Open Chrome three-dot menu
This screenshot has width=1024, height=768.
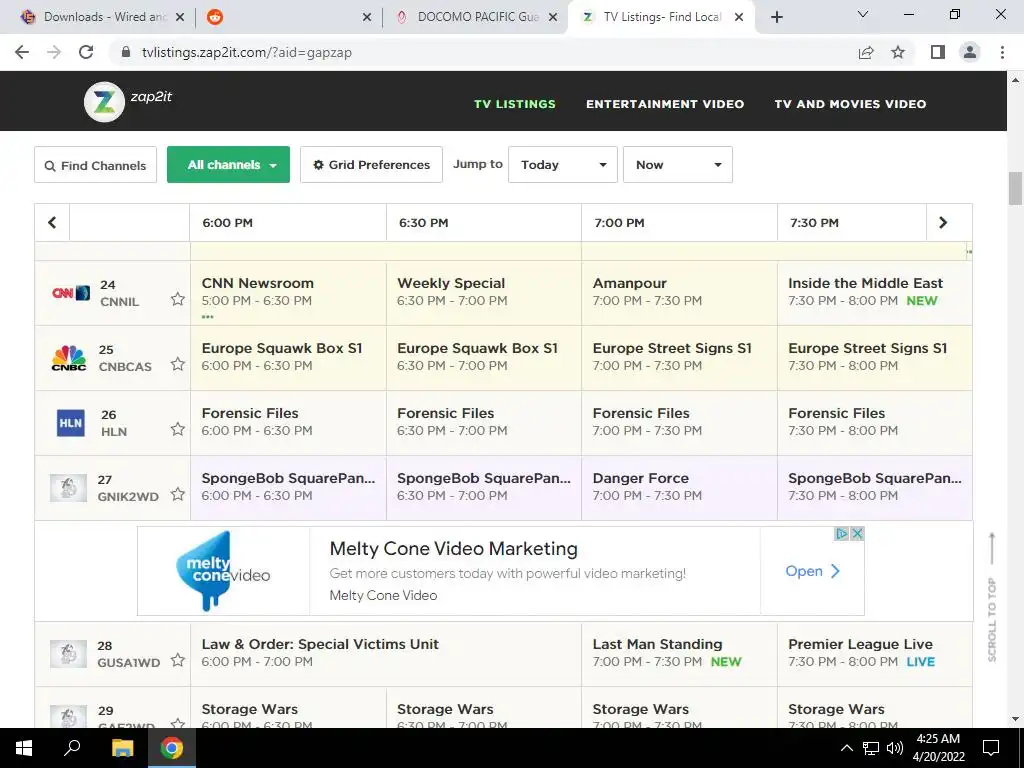[1002, 52]
